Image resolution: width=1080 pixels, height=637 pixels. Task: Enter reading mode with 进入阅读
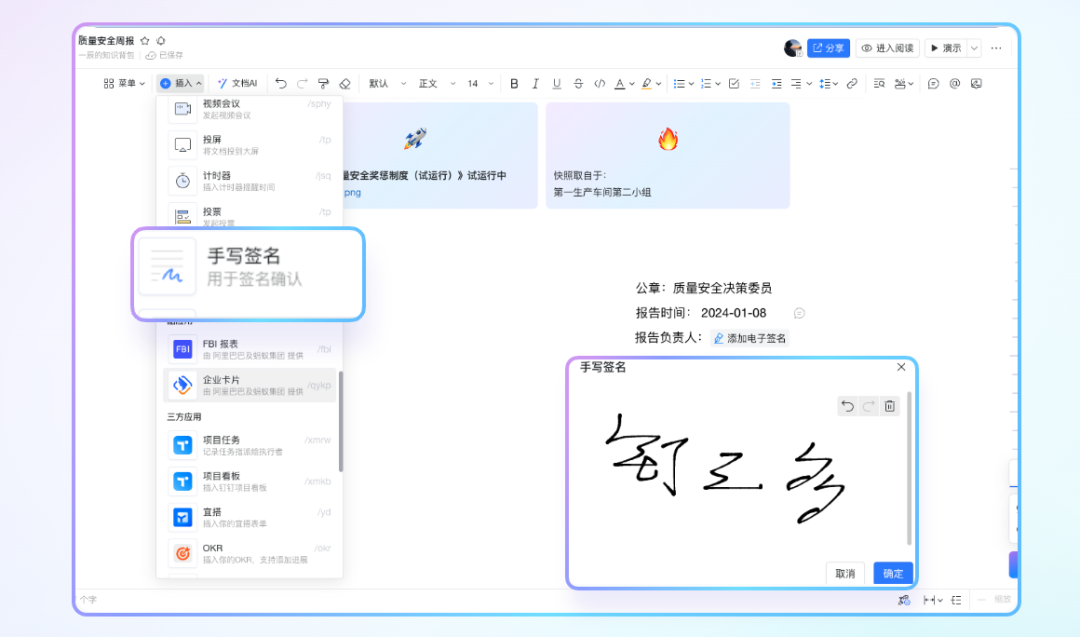887,48
